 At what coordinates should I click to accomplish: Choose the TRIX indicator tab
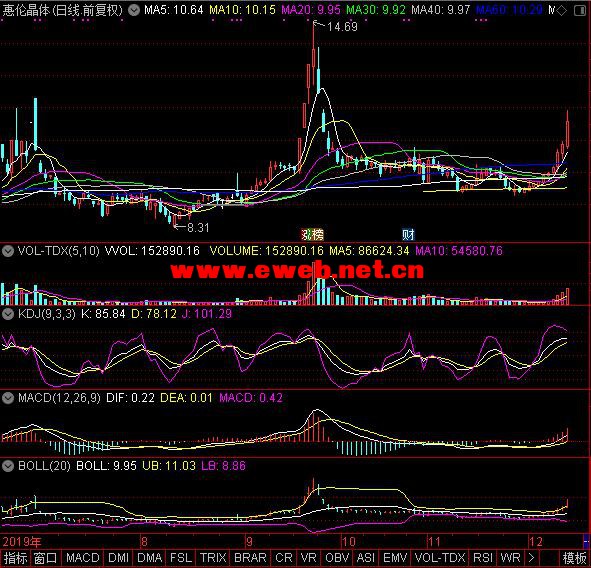point(213,557)
